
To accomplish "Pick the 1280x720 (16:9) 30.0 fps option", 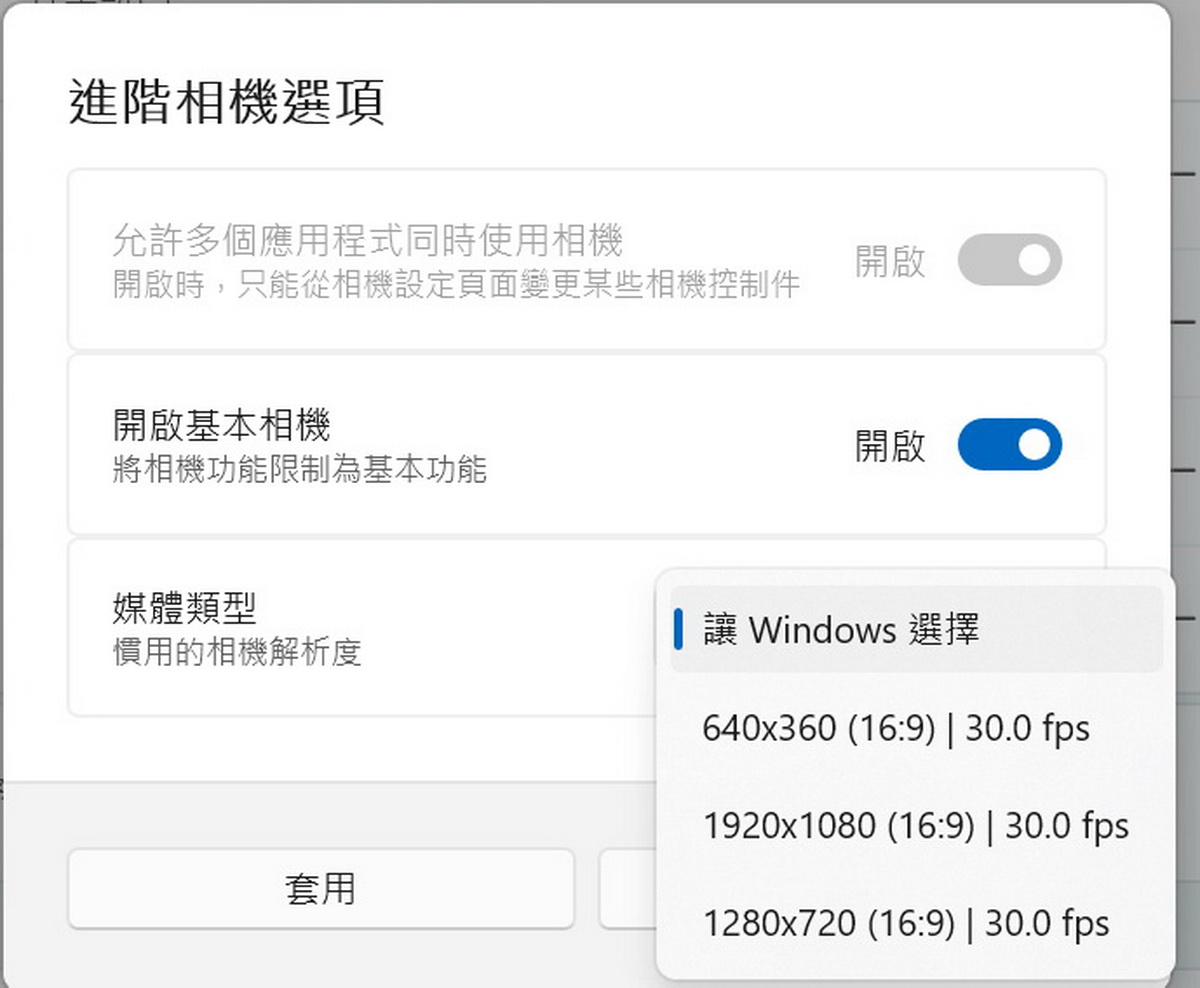I will pyautogui.click(x=906, y=923).
